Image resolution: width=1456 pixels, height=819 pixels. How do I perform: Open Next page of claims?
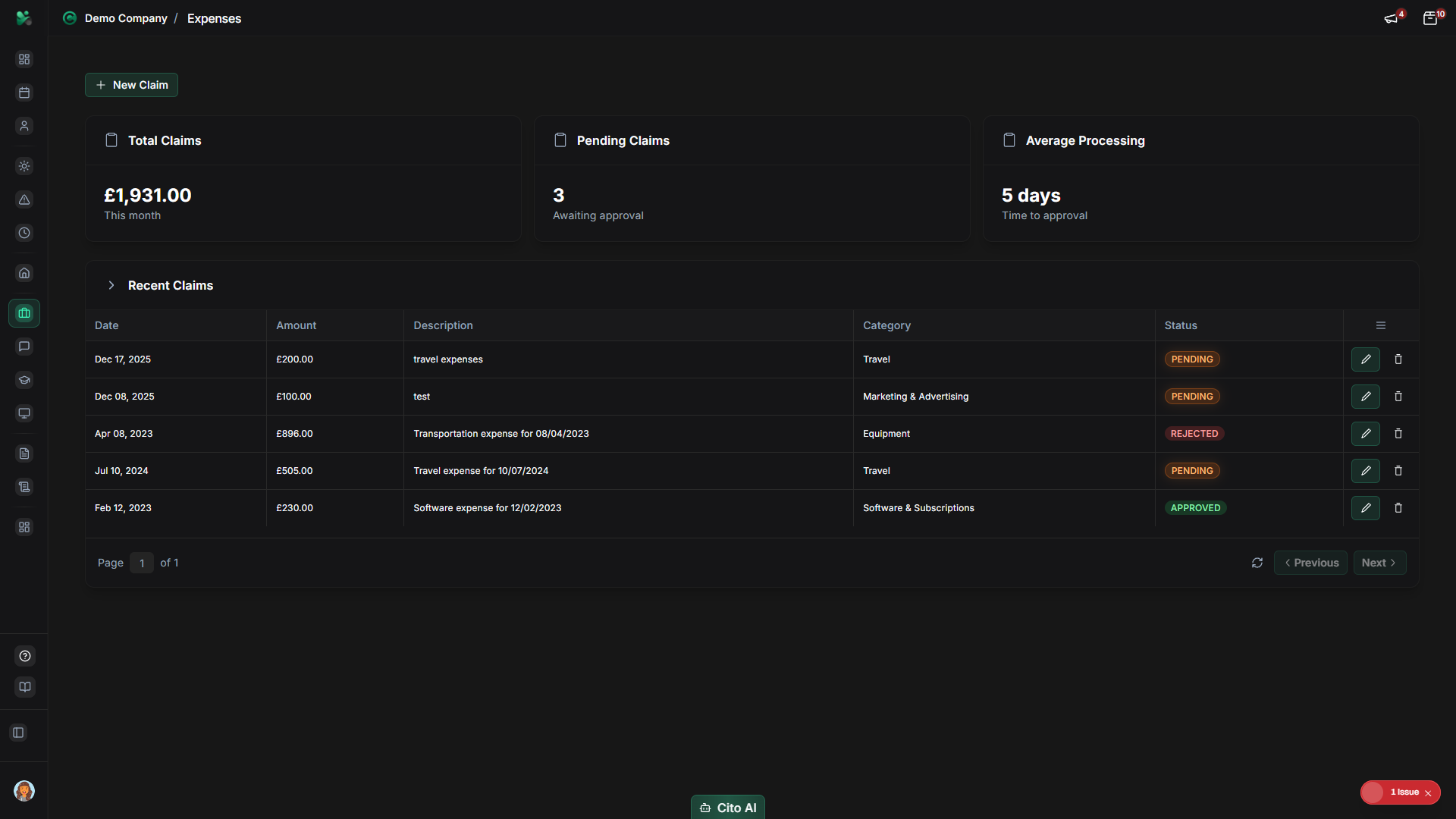click(x=1379, y=563)
